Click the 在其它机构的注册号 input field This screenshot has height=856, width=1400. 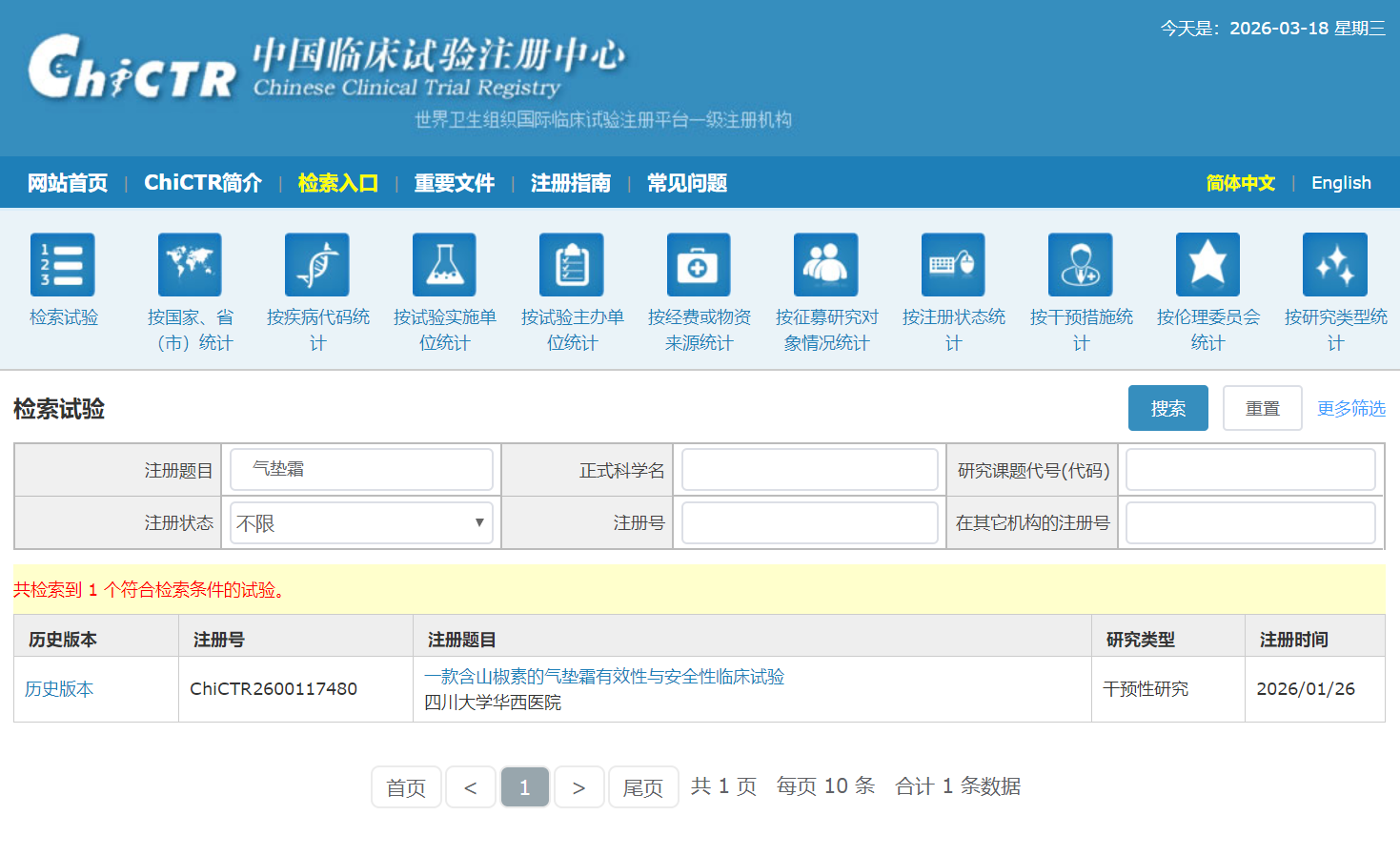pyautogui.click(x=1250, y=523)
